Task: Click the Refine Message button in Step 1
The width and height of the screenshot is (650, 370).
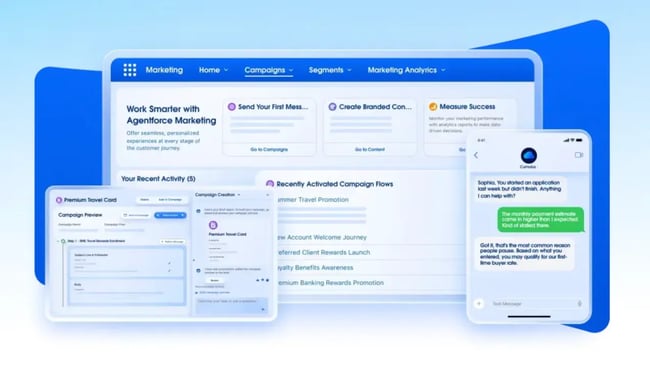Action: coord(172,242)
